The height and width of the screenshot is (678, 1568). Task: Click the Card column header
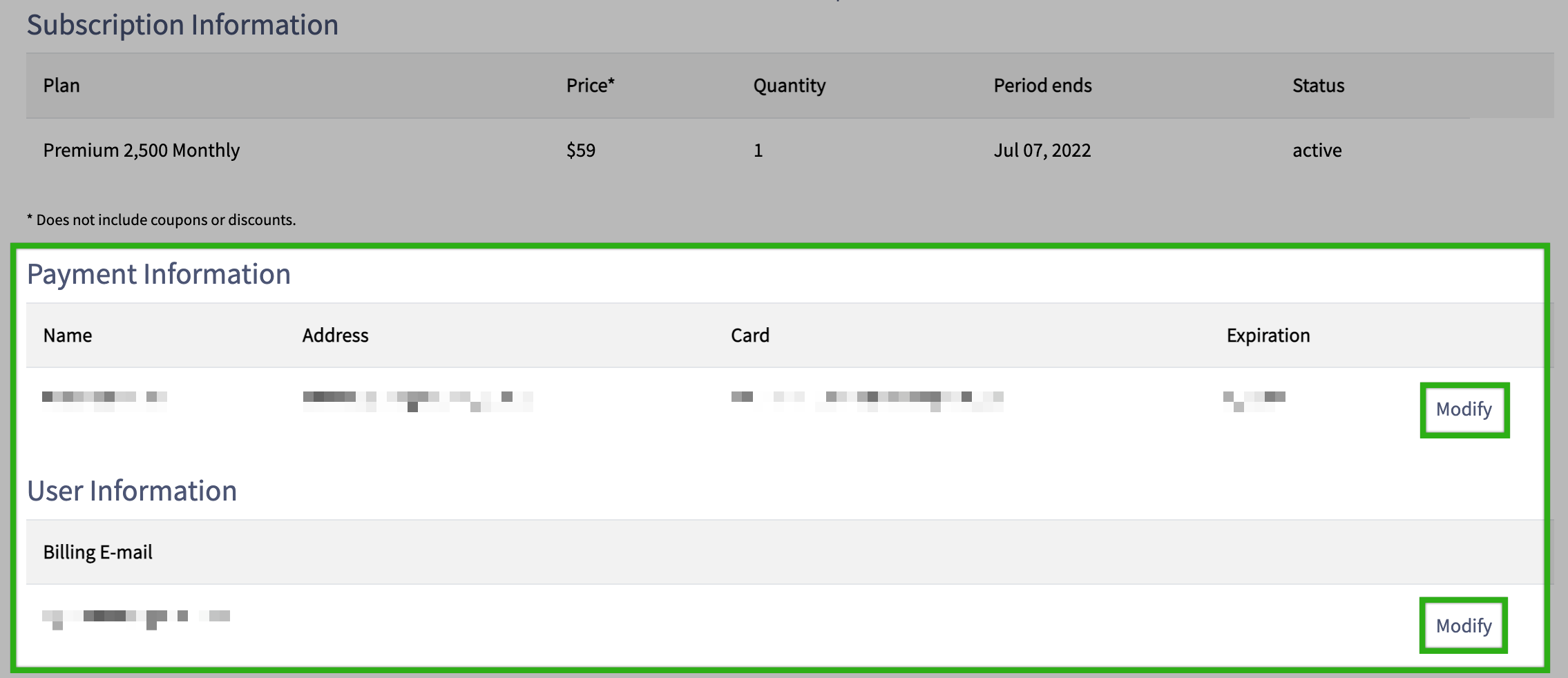coord(749,335)
